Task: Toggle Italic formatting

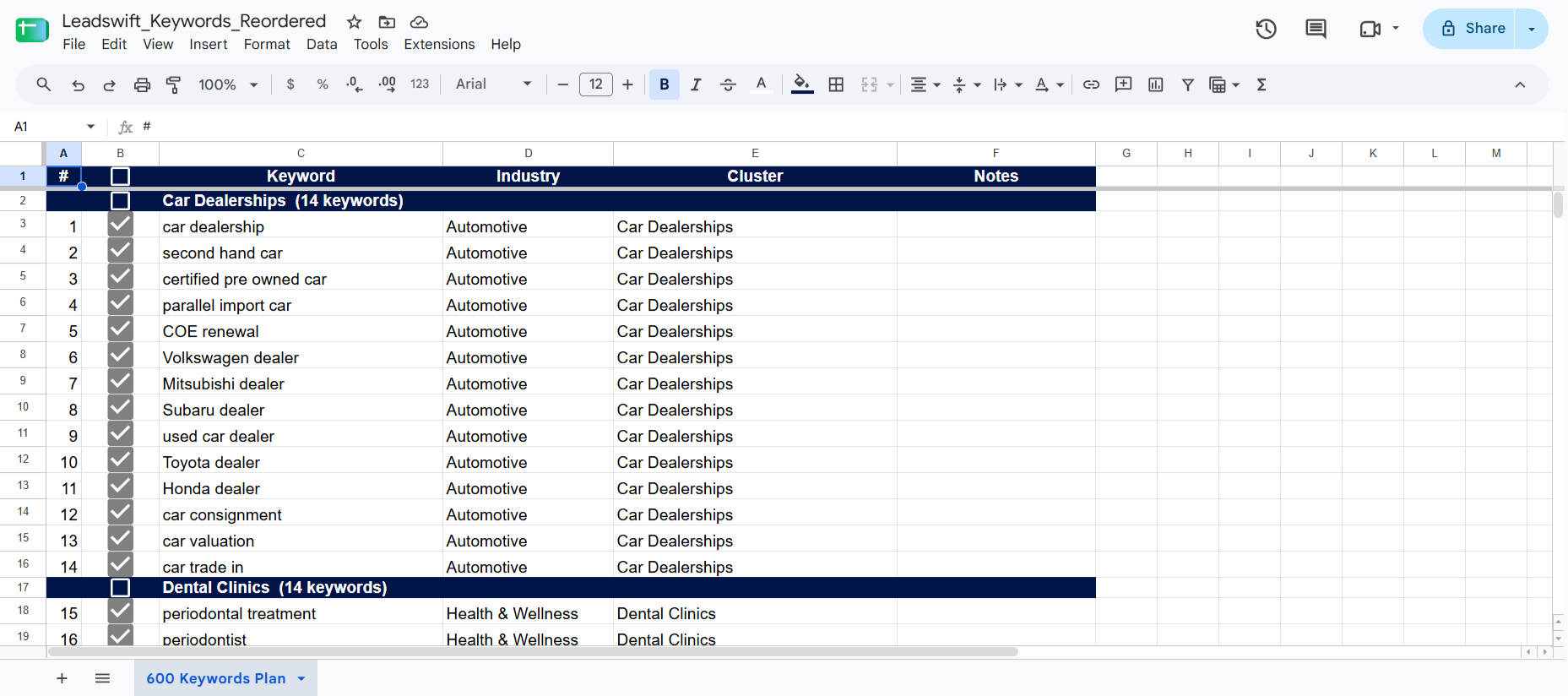Action: (x=696, y=84)
